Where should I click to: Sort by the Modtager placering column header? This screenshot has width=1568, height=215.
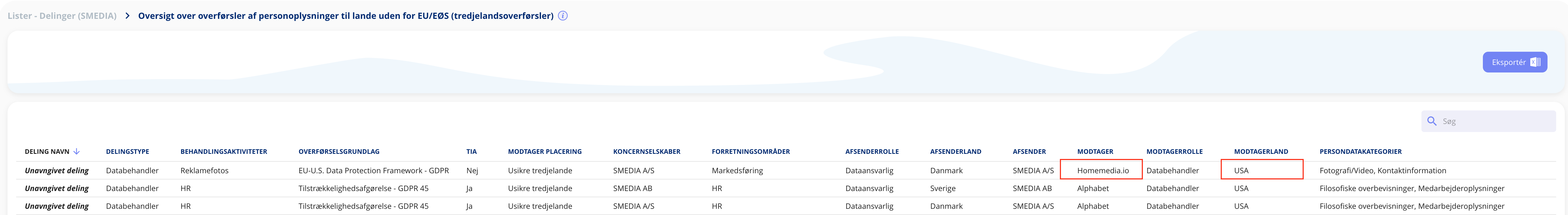[x=545, y=152]
